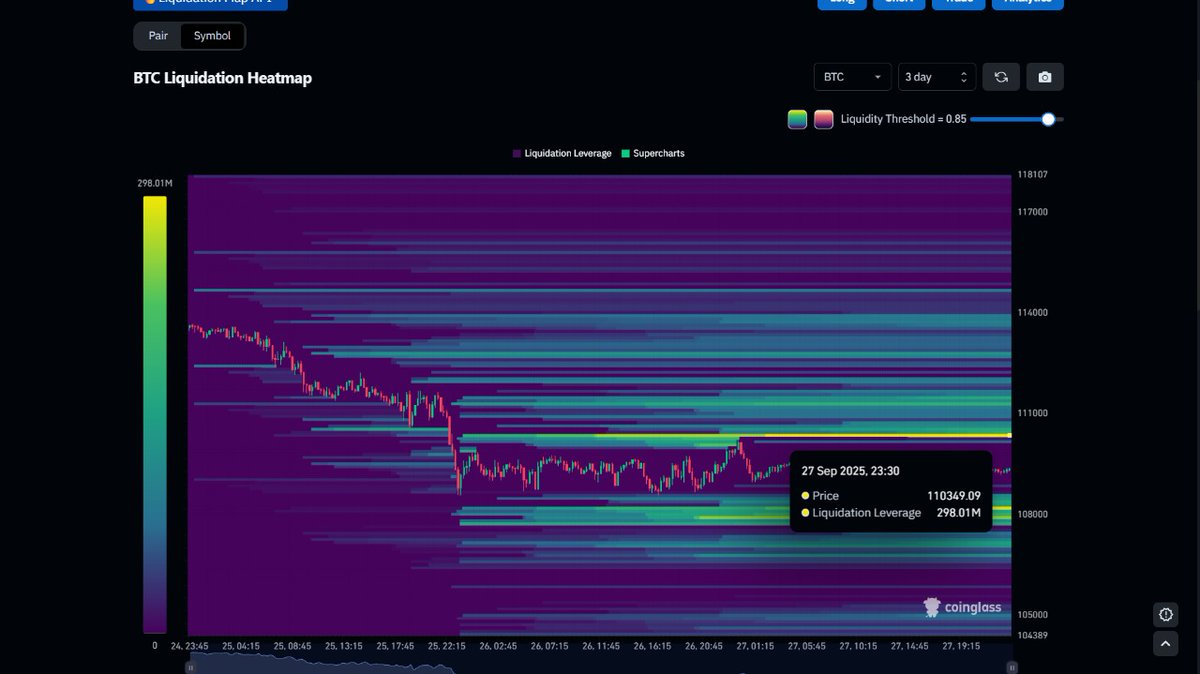This screenshot has width=1200, height=674.
Task: Click the 27, 10:15 time axis label
Action: tap(857, 646)
